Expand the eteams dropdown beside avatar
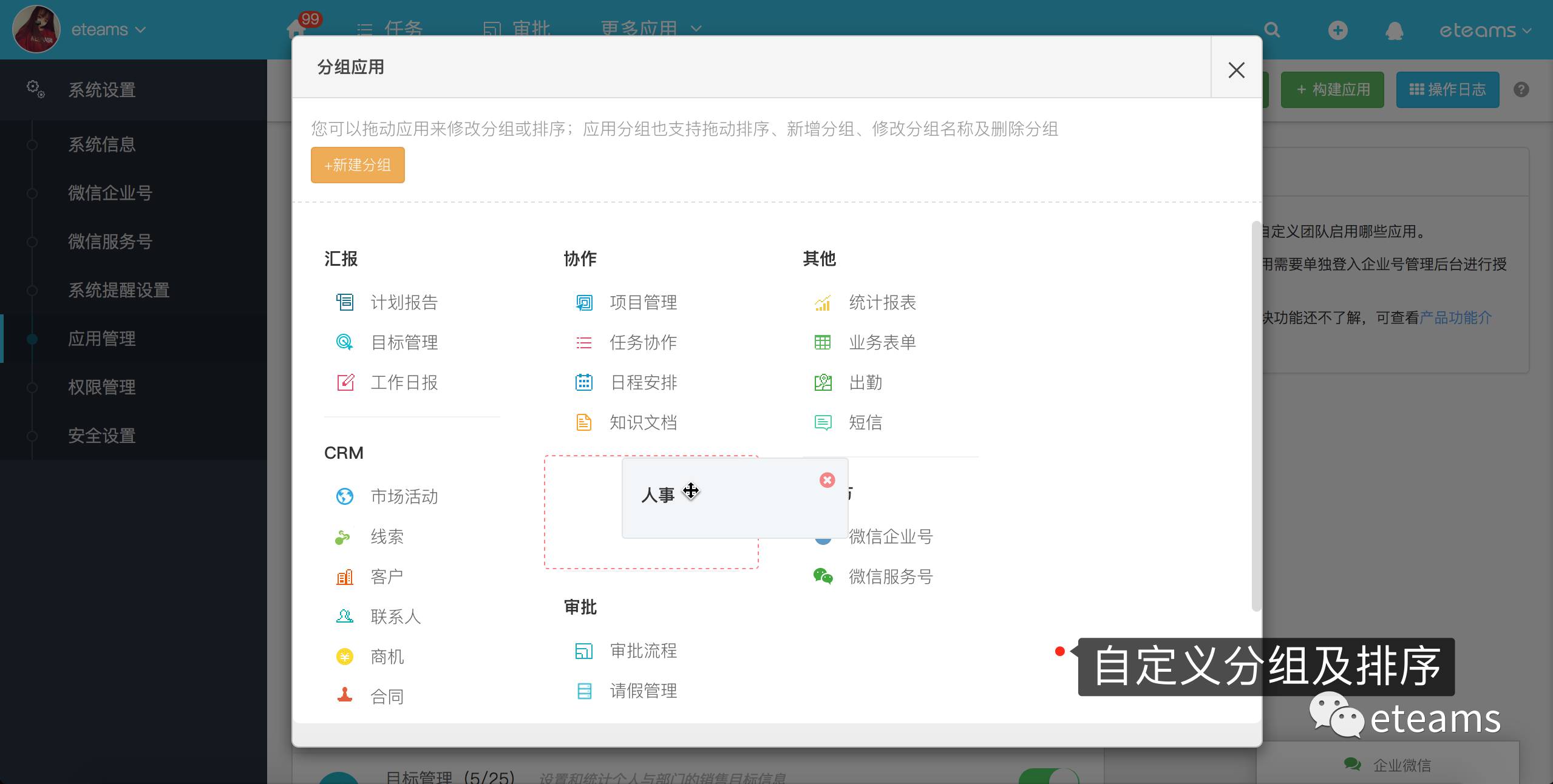Viewport: 1553px width, 784px height. (108, 30)
